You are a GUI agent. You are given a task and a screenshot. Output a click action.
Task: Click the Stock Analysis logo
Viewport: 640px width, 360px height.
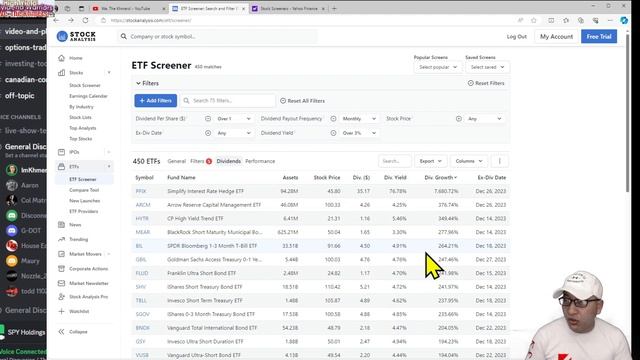[x=76, y=36]
